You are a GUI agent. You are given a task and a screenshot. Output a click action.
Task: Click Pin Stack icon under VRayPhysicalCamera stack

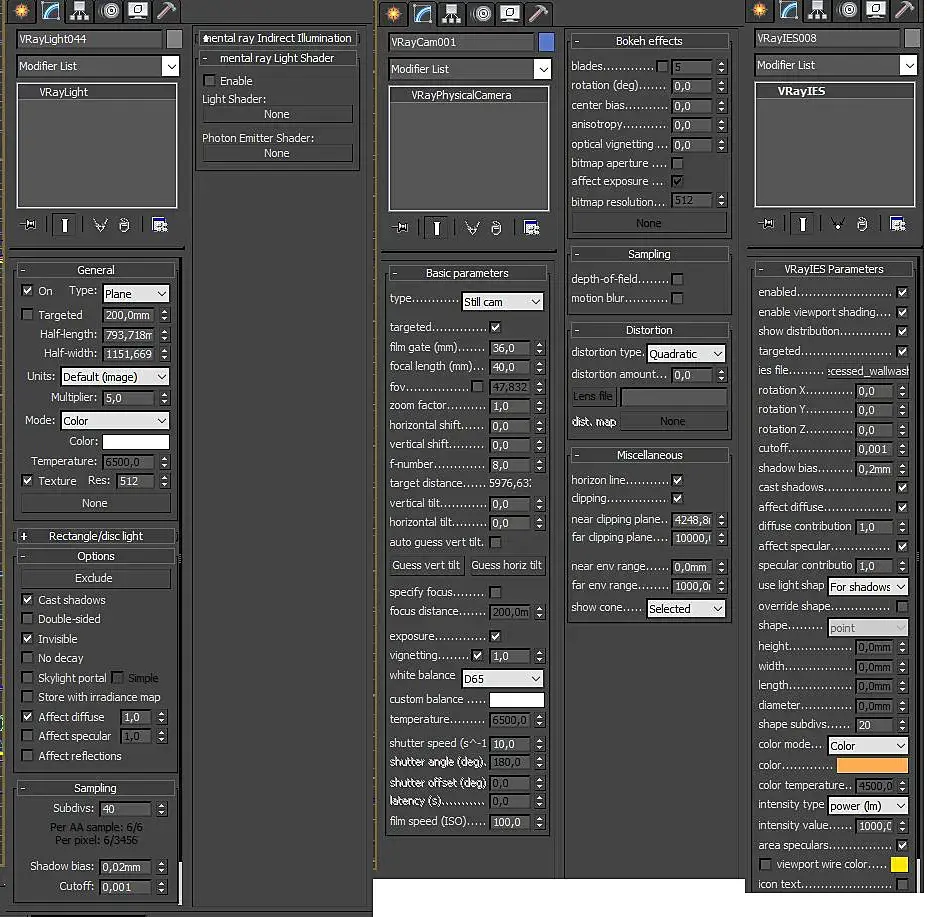(400, 228)
